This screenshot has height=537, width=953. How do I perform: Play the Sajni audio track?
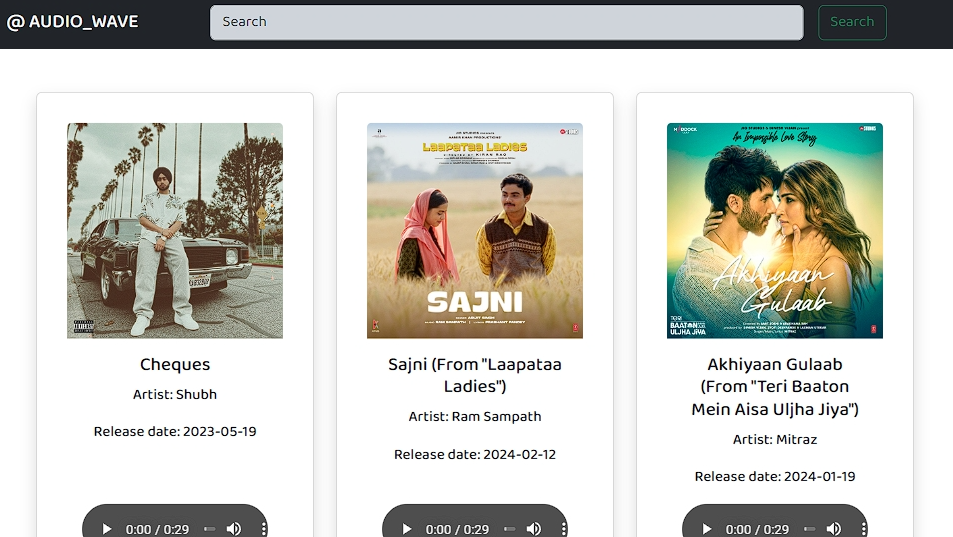[x=407, y=529]
